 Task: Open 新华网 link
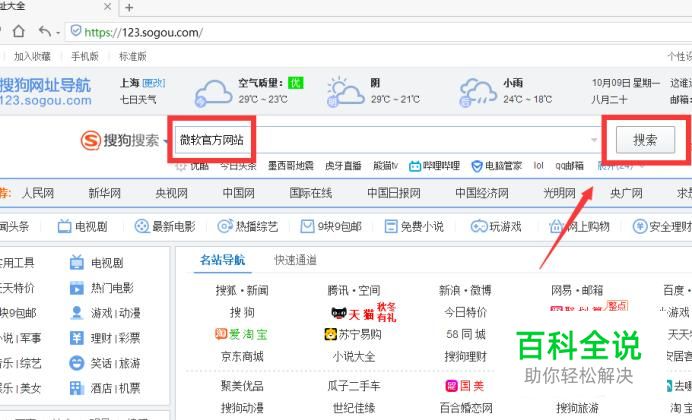pos(105,193)
